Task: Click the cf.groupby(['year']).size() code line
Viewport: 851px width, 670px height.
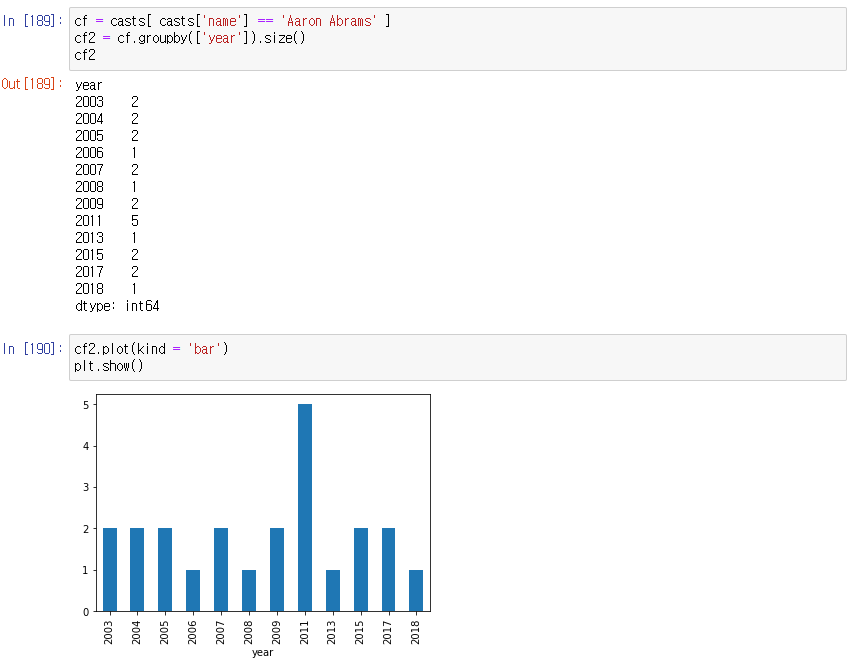Action: pyautogui.click(x=190, y=38)
